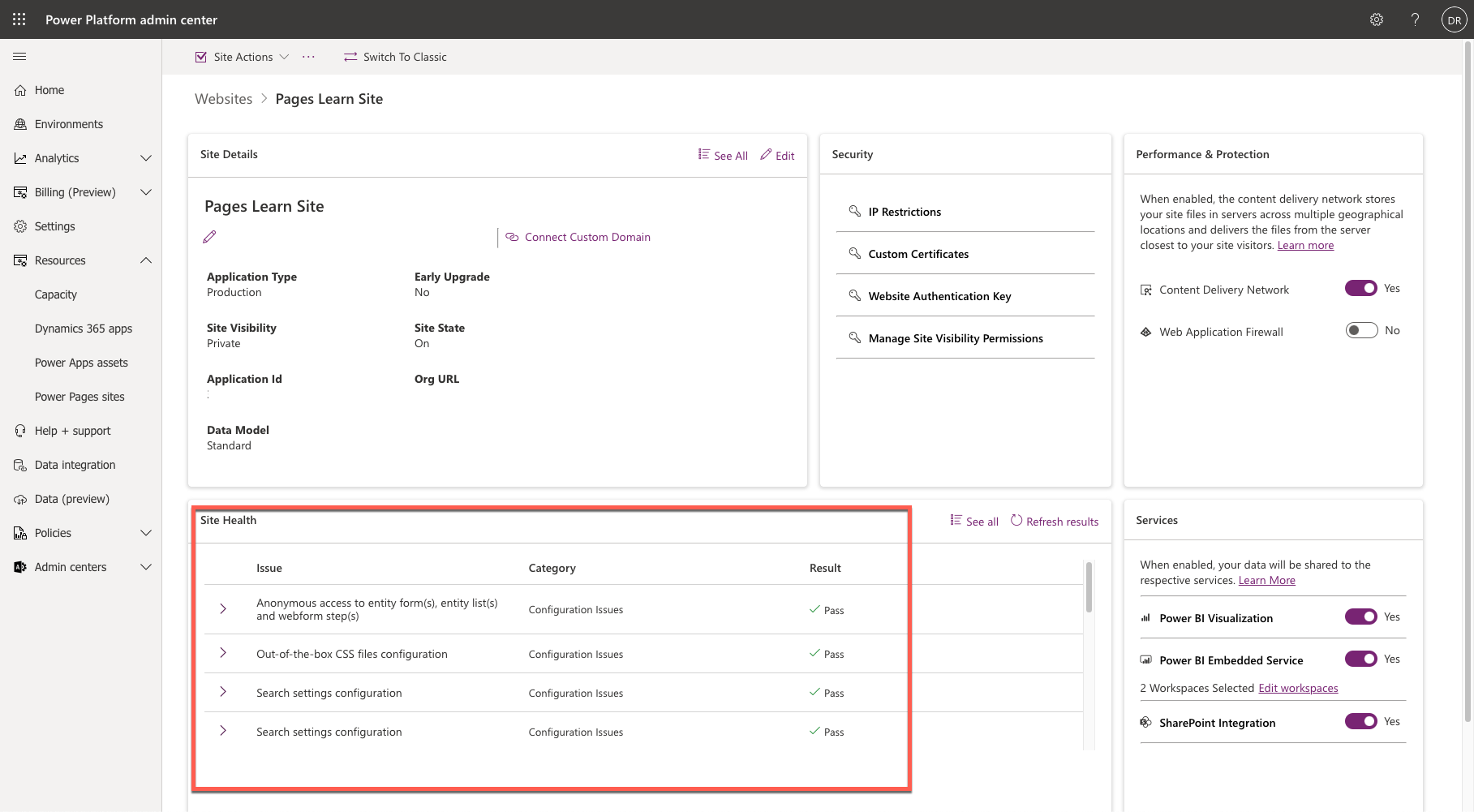Click the Environments sidebar icon
1474x812 pixels.
pos(20,124)
